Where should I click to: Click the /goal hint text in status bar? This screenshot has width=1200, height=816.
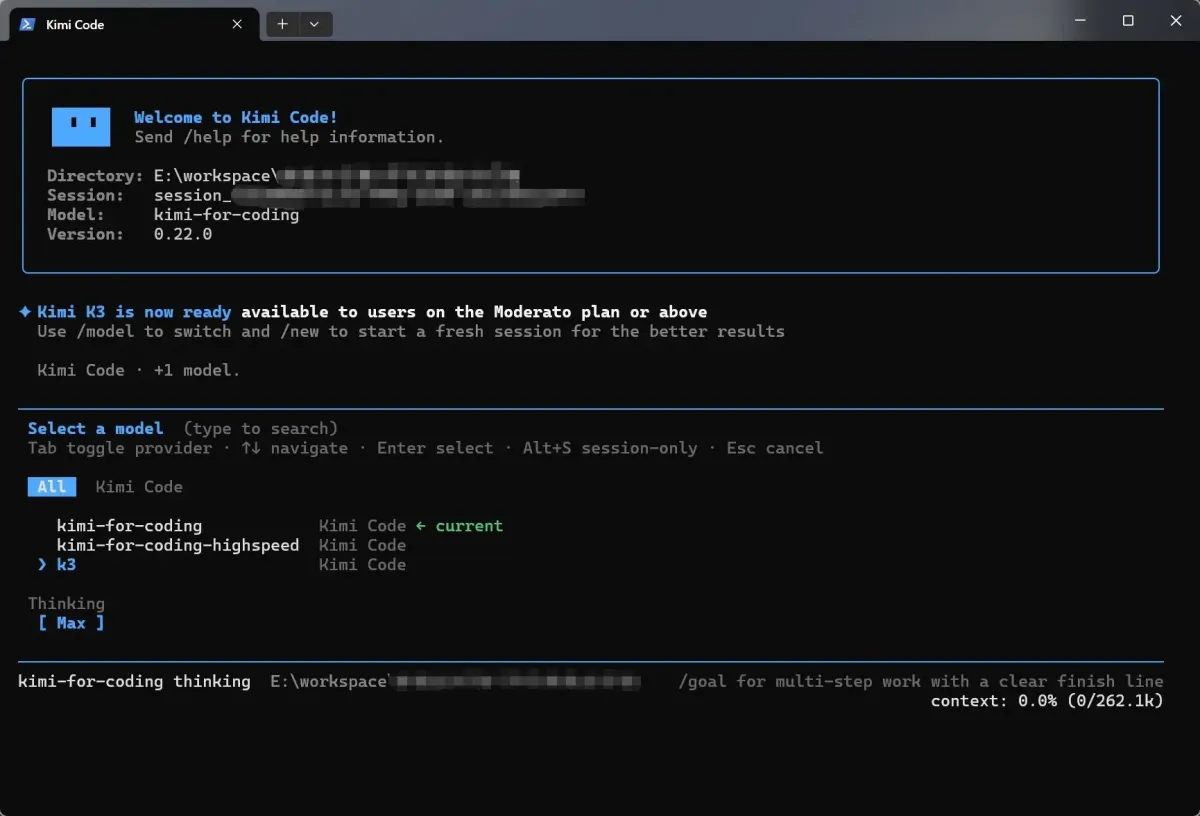pyautogui.click(x=921, y=681)
